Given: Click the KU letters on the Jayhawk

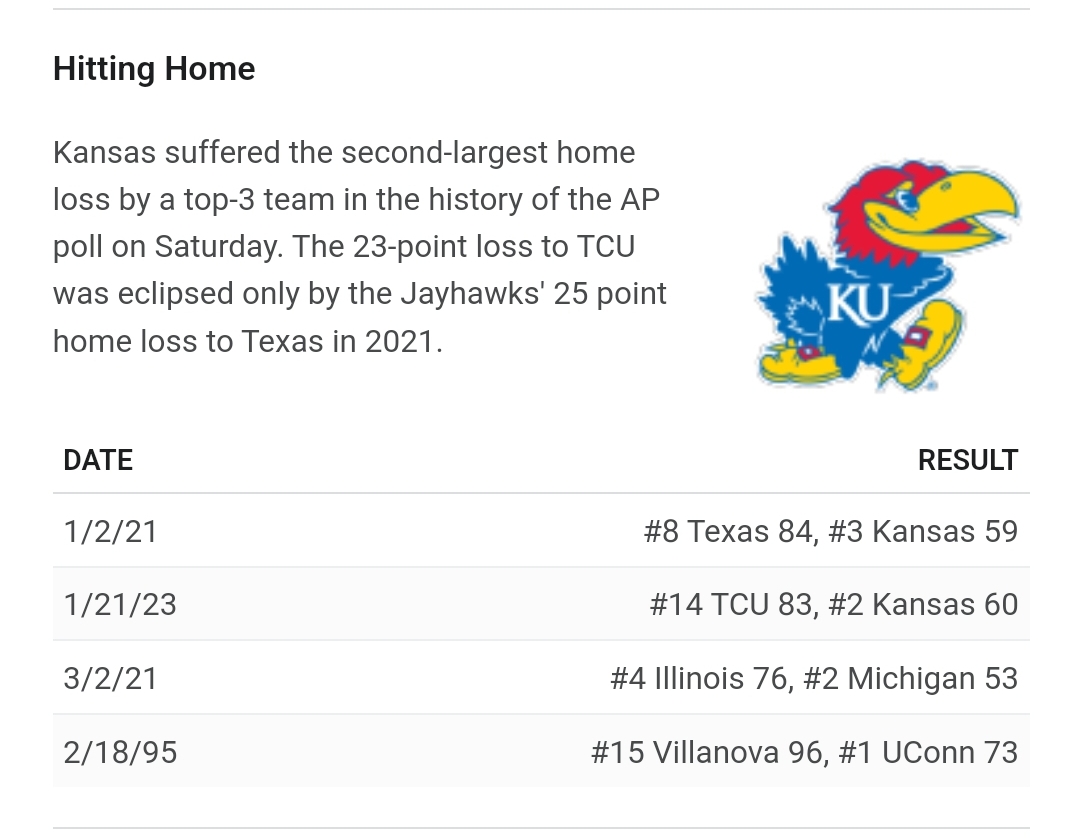Looking at the screenshot, I should pyautogui.click(x=852, y=302).
